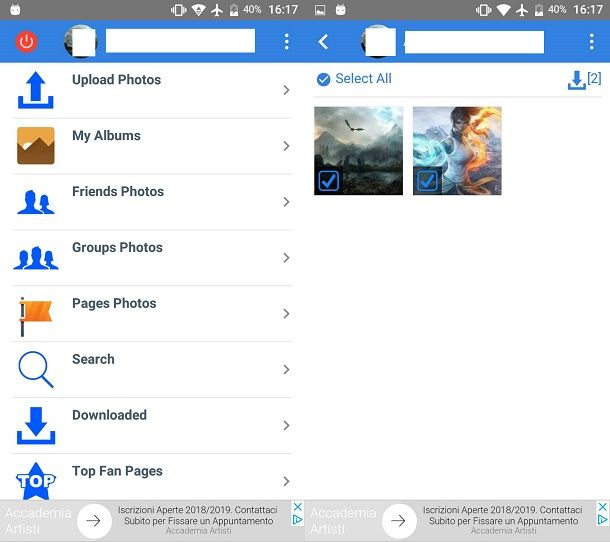610x542 pixels.
Task: Click the Groups Photos three-people icon
Action: [x=36, y=258]
